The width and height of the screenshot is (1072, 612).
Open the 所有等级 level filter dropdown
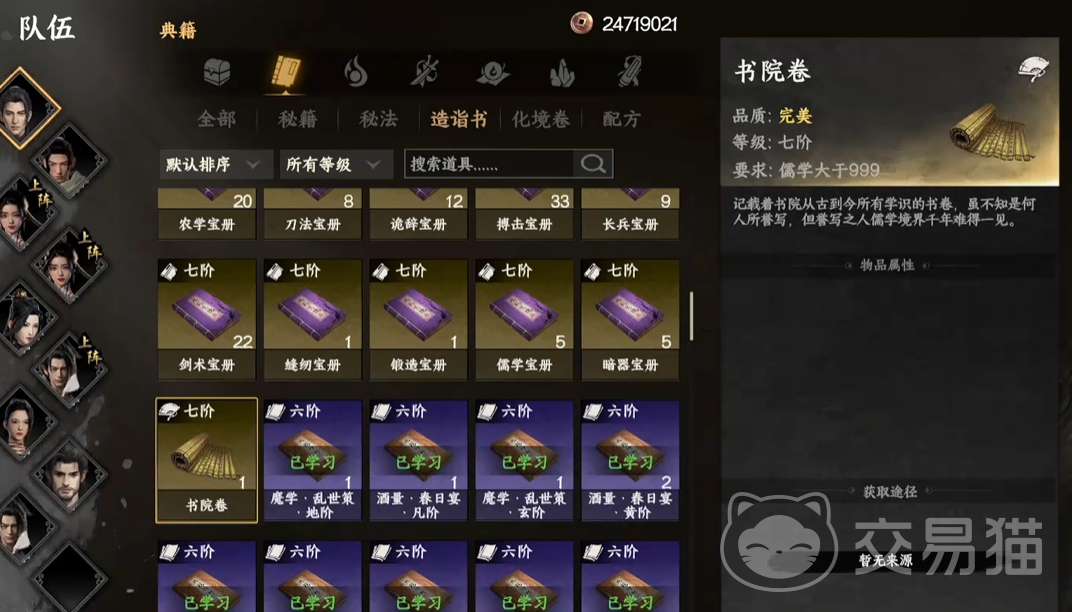tap(336, 164)
